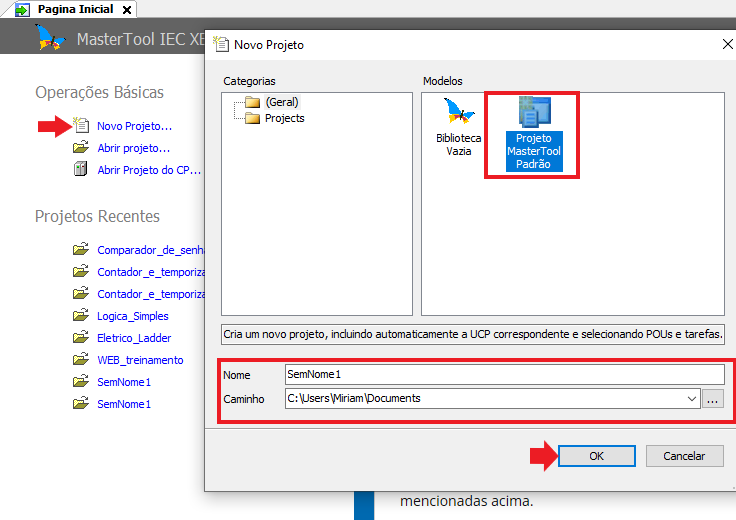Image resolution: width=736 pixels, height=520 pixels.
Task: Close the Pagina Inicial tab
Action: click(127, 9)
